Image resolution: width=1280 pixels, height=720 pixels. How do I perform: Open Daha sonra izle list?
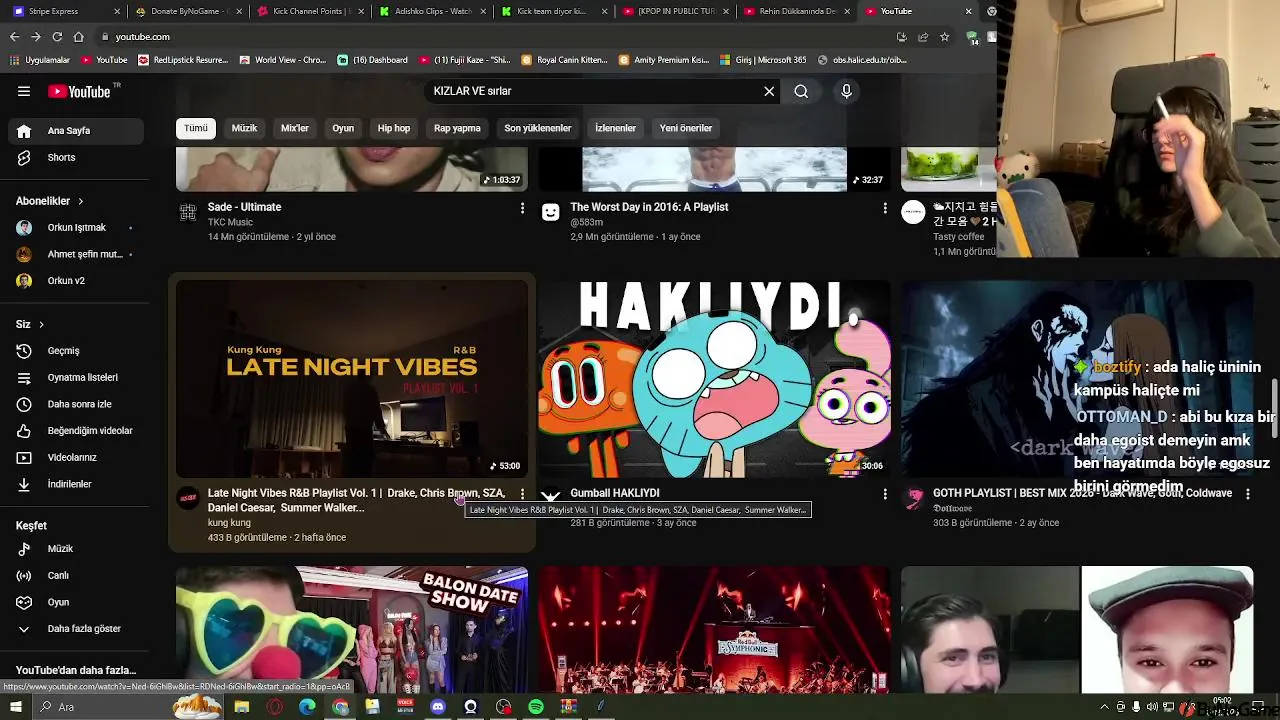point(78,404)
